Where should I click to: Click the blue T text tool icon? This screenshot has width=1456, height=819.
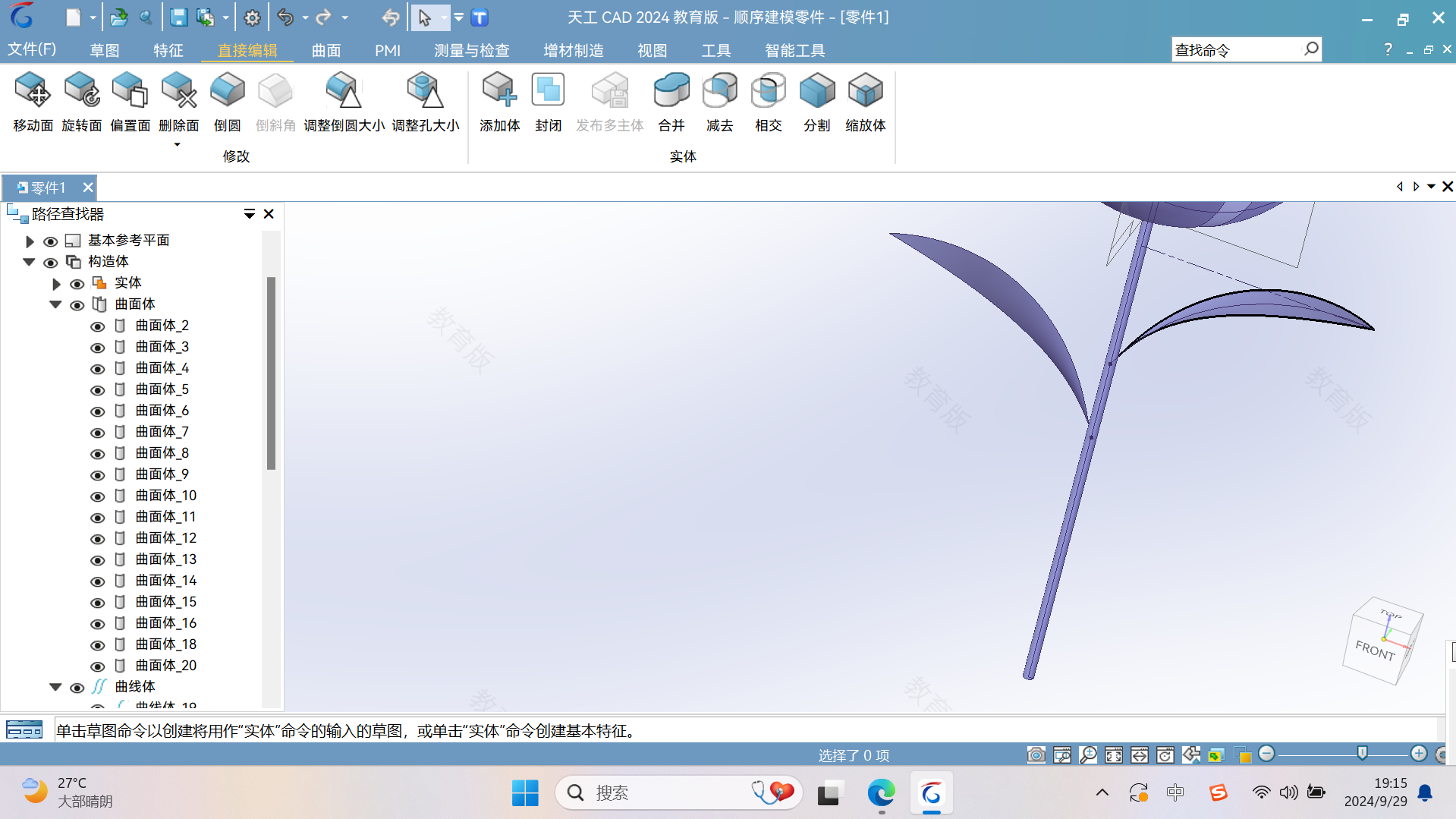480,17
